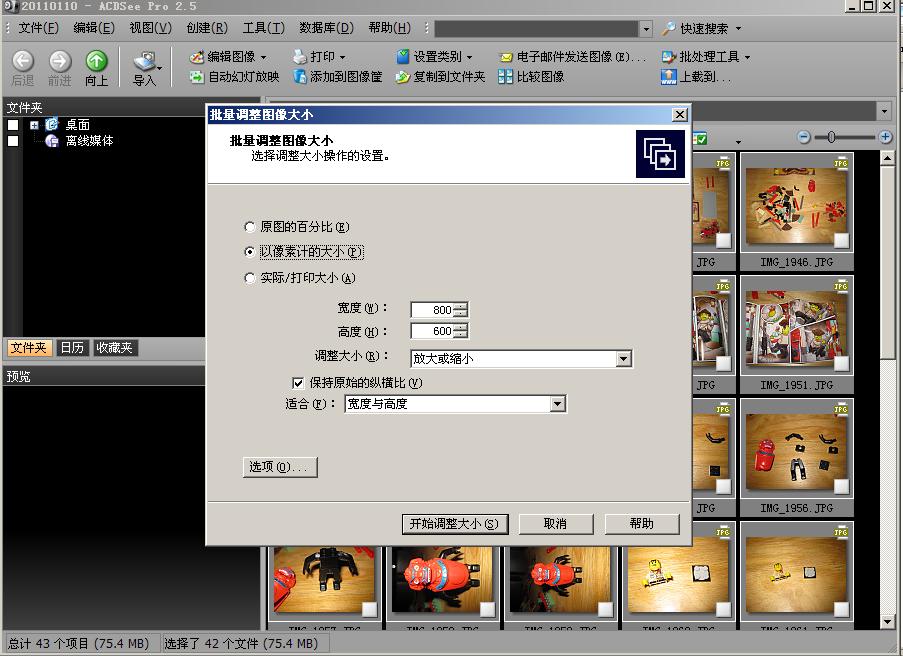Click the 导入 import icon
This screenshot has width=903, height=656.
pyautogui.click(x=143, y=63)
